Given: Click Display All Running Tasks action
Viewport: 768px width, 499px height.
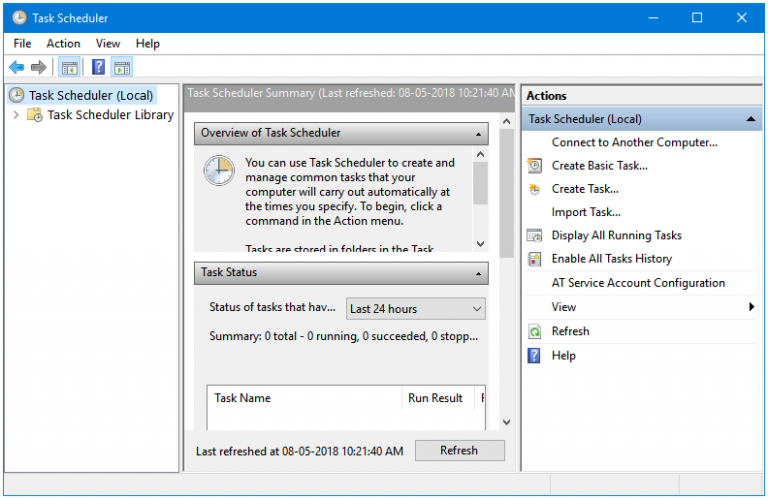Looking at the screenshot, I should point(616,236).
